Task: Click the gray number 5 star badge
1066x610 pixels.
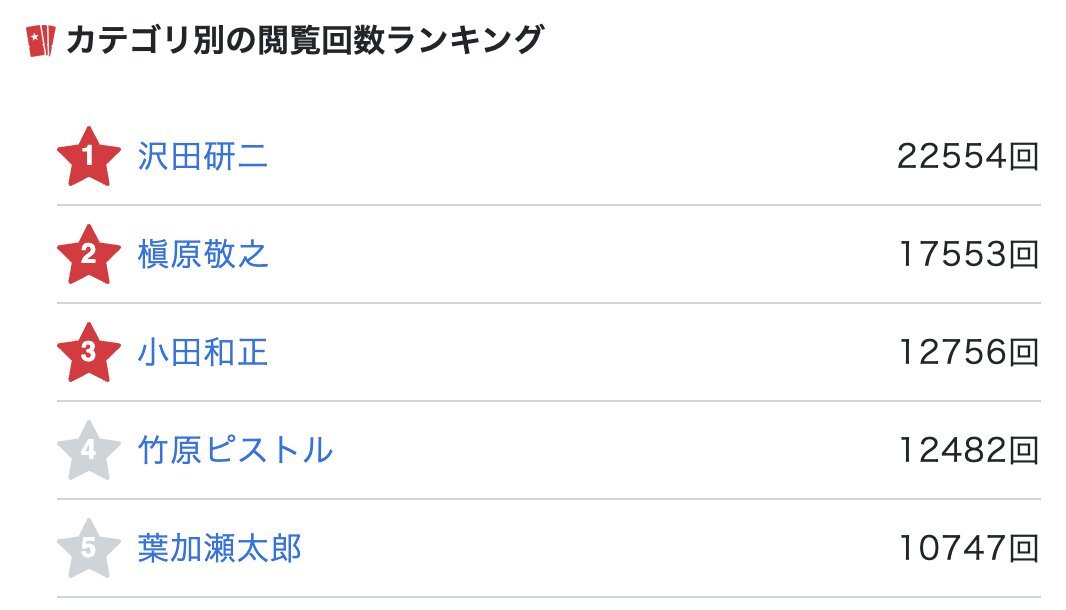Action: pos(88,548)
